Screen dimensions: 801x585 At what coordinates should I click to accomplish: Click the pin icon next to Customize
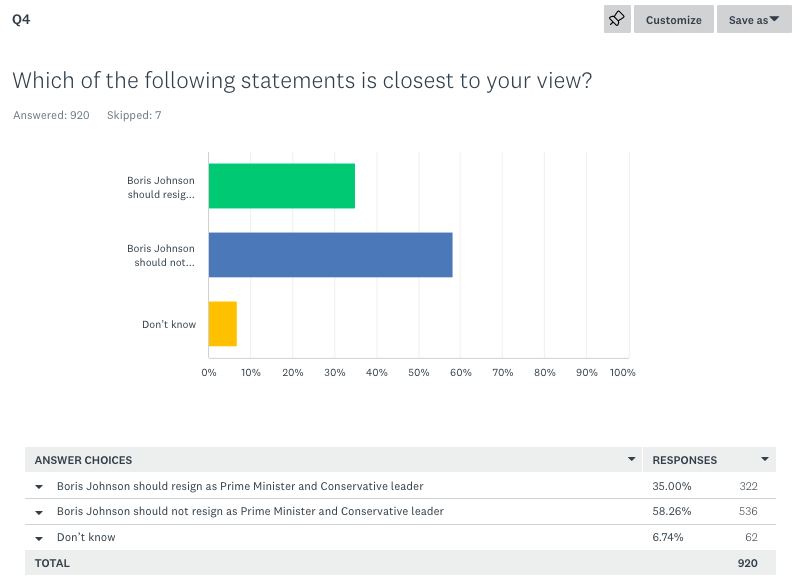(x=617, y=19)
